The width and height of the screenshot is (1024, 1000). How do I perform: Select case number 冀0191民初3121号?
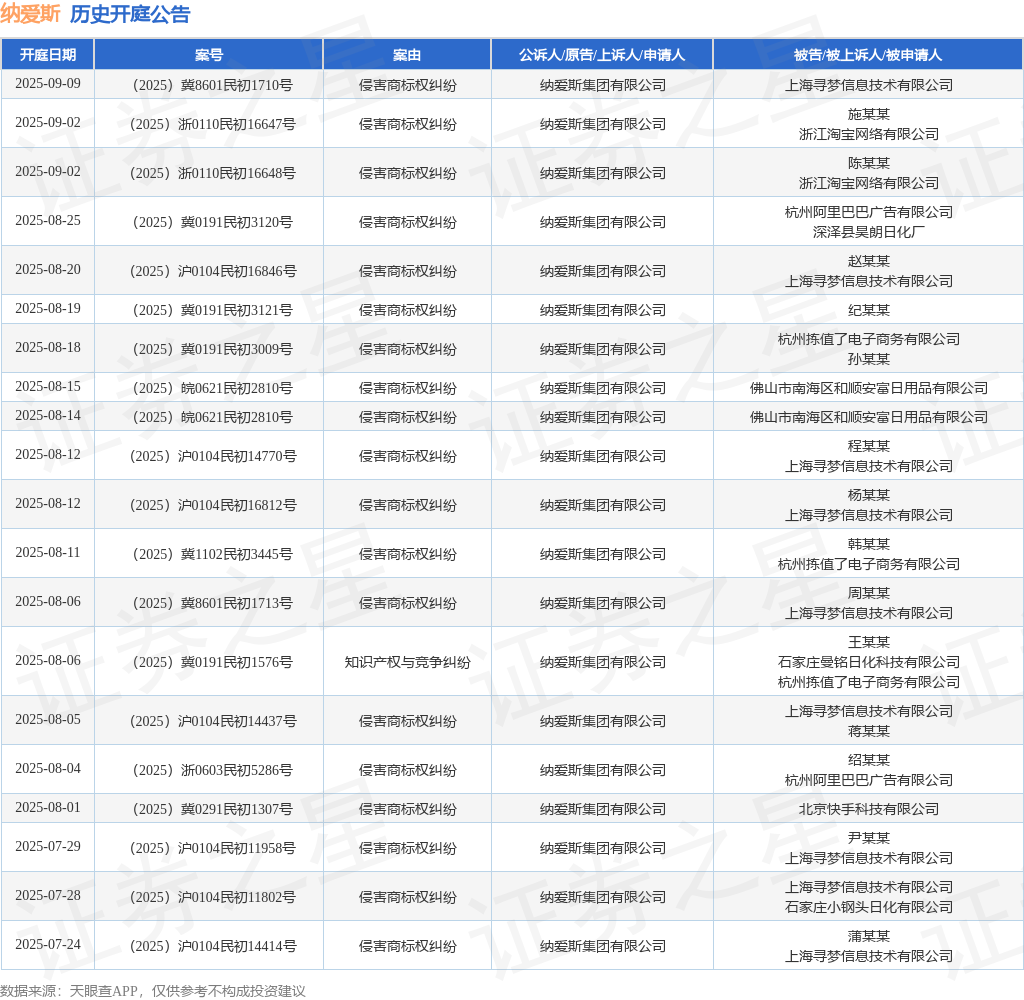click(x=213, y=310)
